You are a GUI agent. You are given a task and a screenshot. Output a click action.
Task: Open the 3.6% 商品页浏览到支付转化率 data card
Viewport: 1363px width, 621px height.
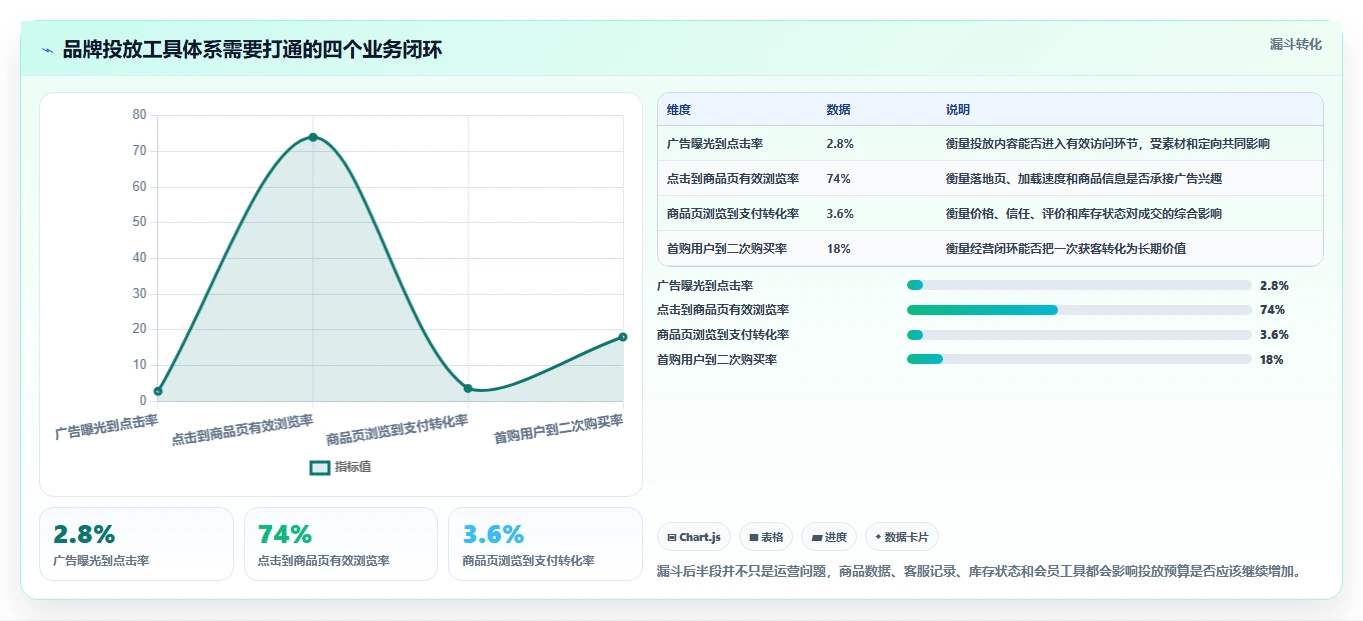(x=545, y=544)
